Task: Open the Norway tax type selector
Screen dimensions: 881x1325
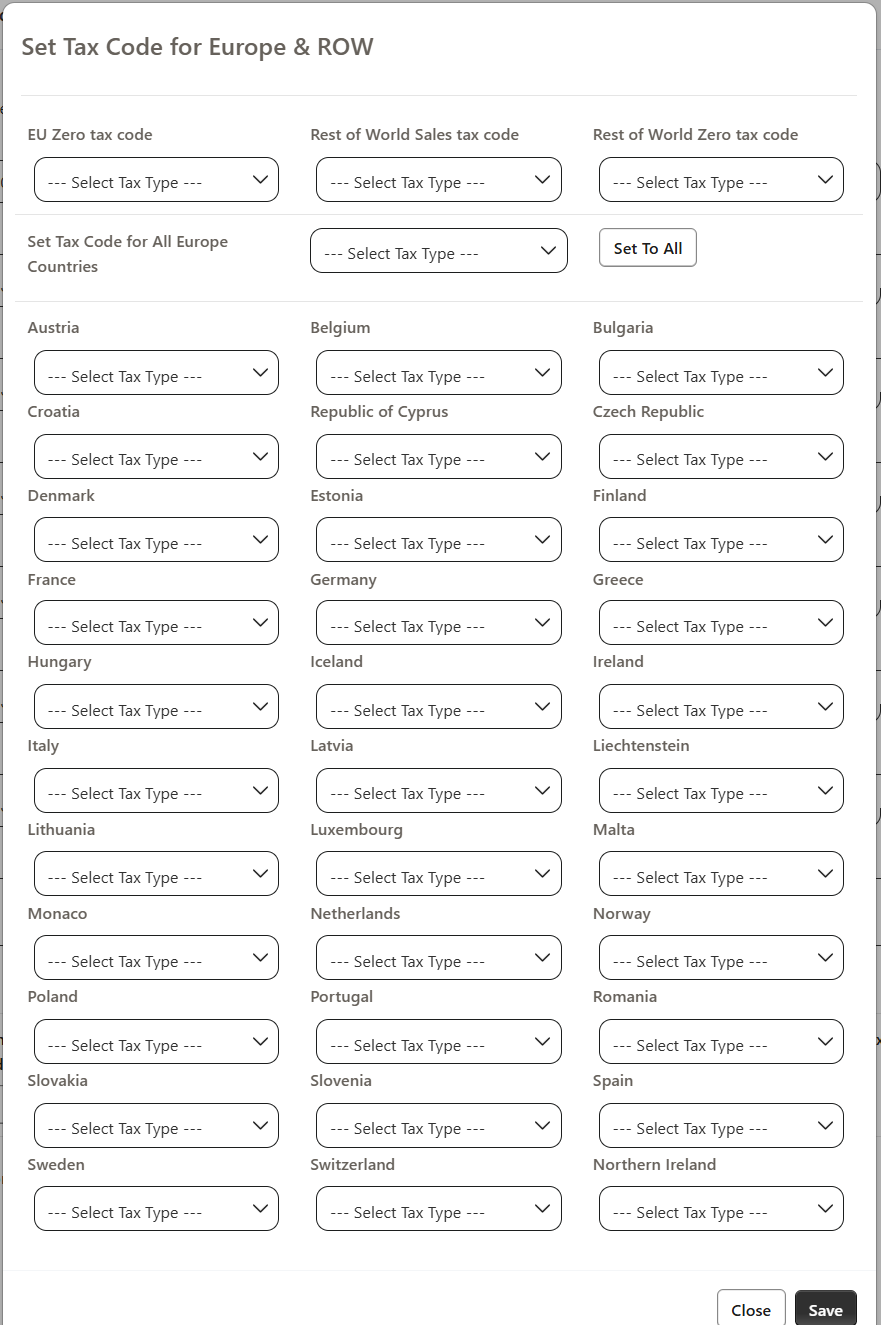Action: [721, 959]
